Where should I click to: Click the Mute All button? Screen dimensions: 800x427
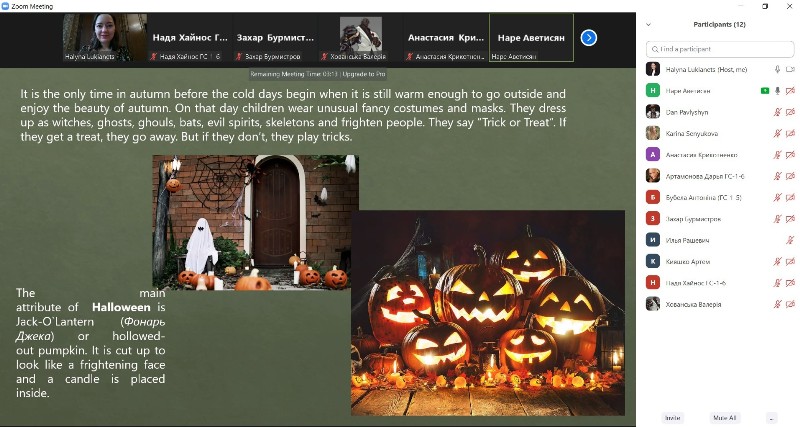coord(724,418)
